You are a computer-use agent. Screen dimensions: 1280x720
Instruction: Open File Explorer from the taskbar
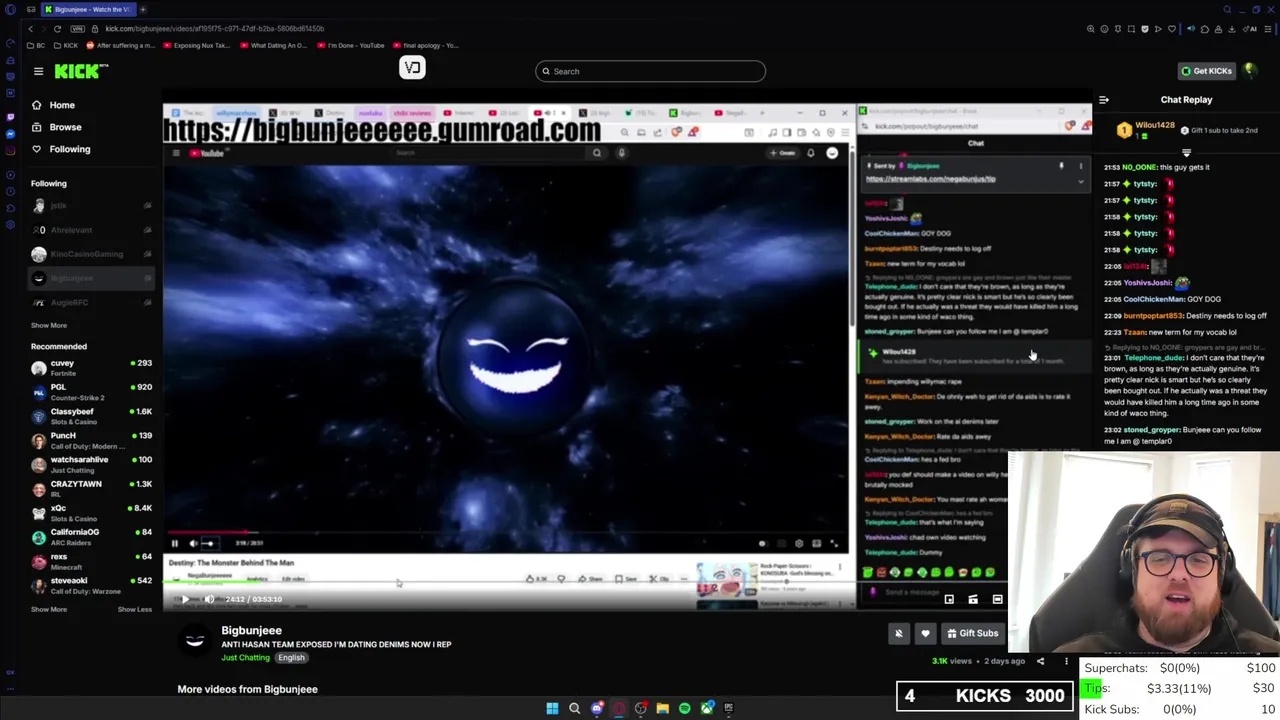662,708
